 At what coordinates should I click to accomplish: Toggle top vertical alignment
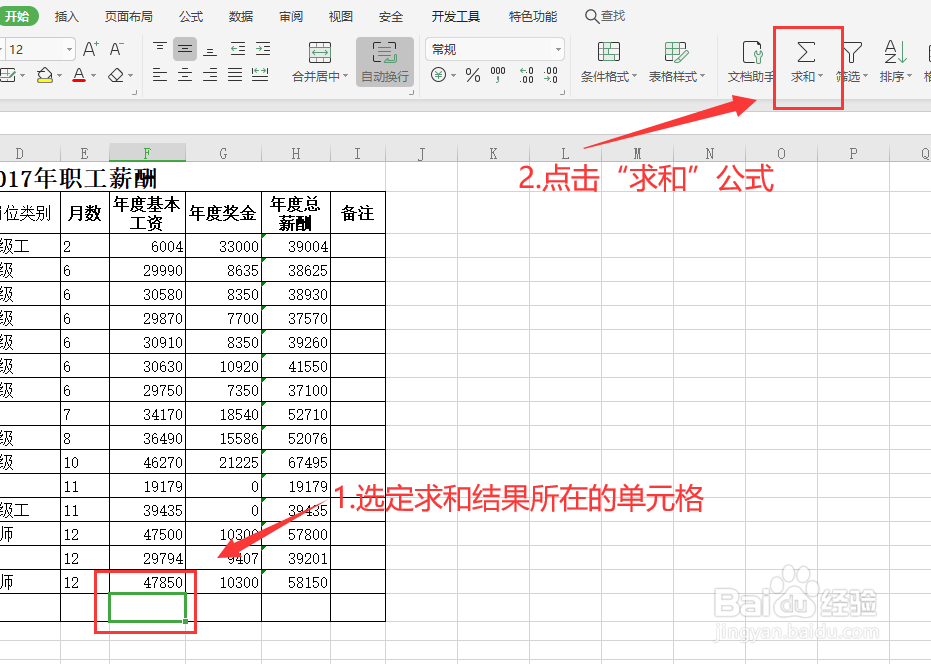[x=158, y=46]
